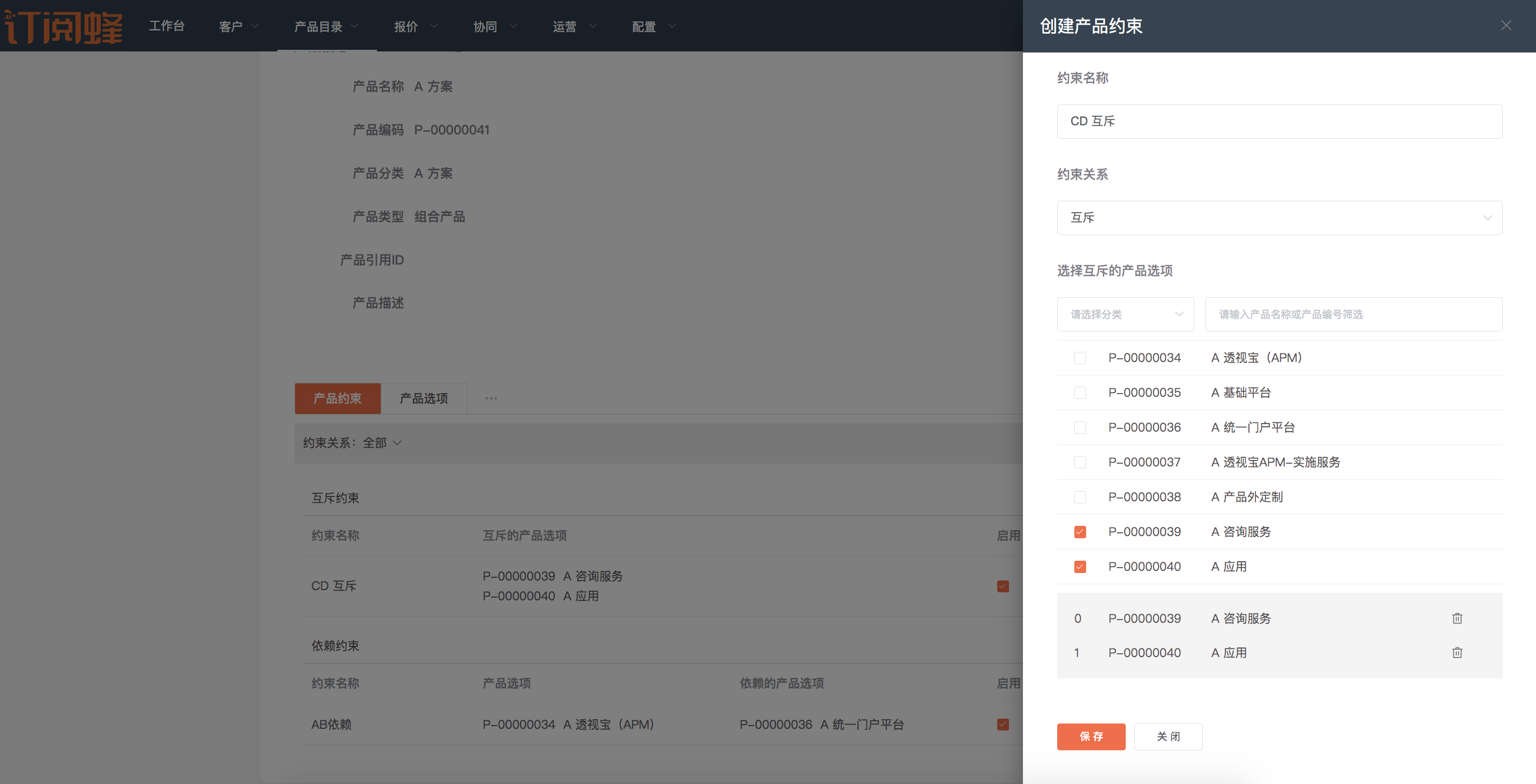Click trash icon for A 应用 selected row
Image resolution: width=1536 pixels, height=784 pixels.
click(x=1457, y=653)
